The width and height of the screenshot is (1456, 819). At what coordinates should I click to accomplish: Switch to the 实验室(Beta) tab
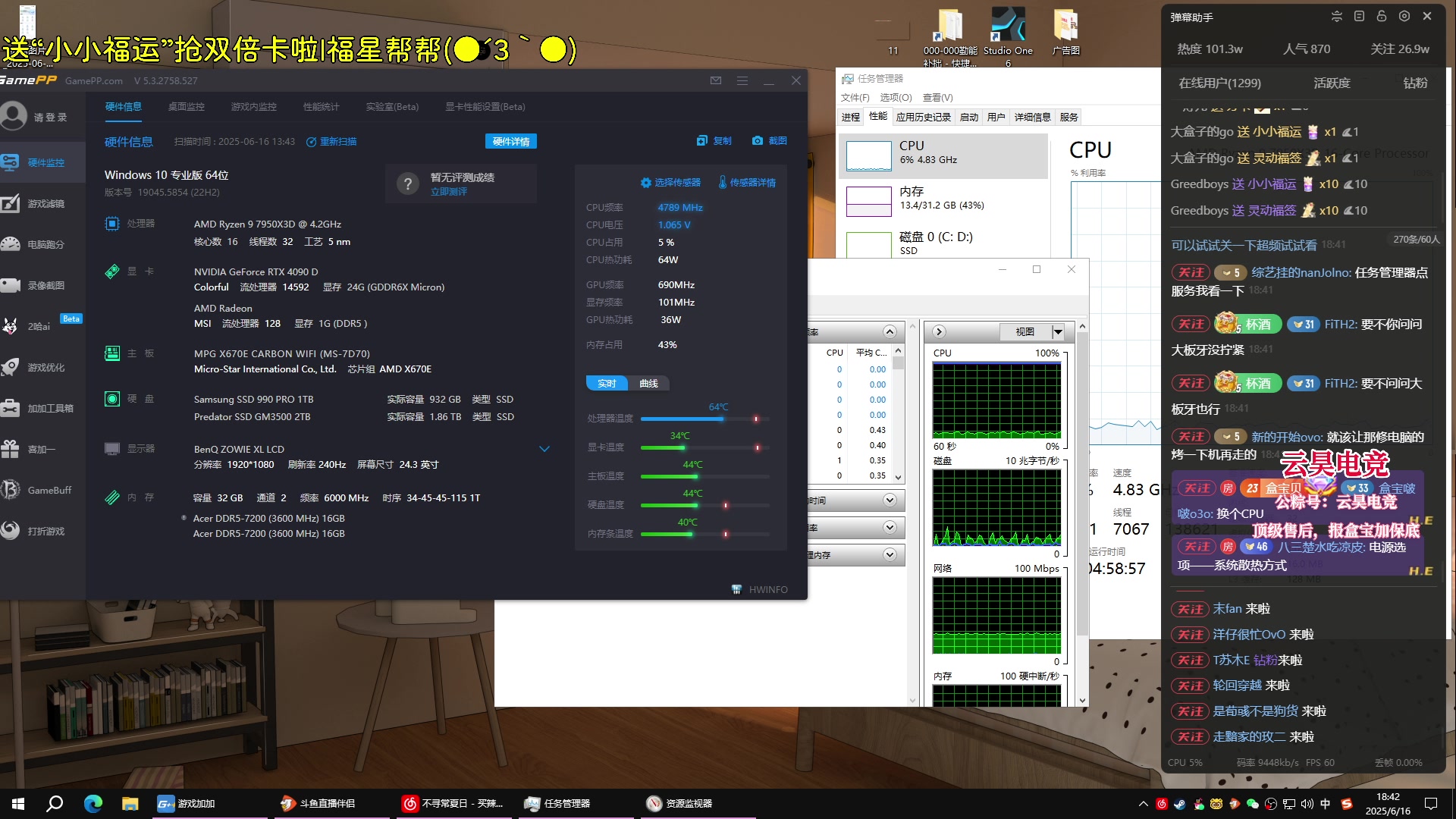point(392,107)
